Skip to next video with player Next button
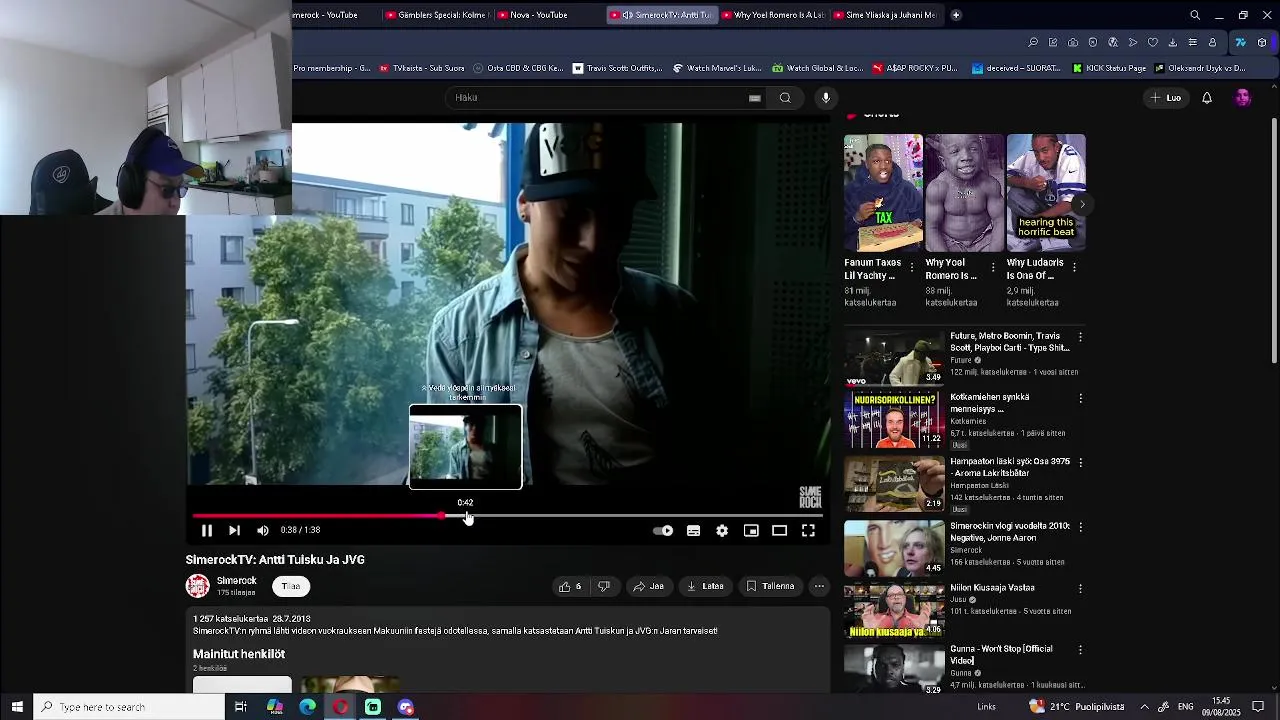1280x720 pixels. 234,530
